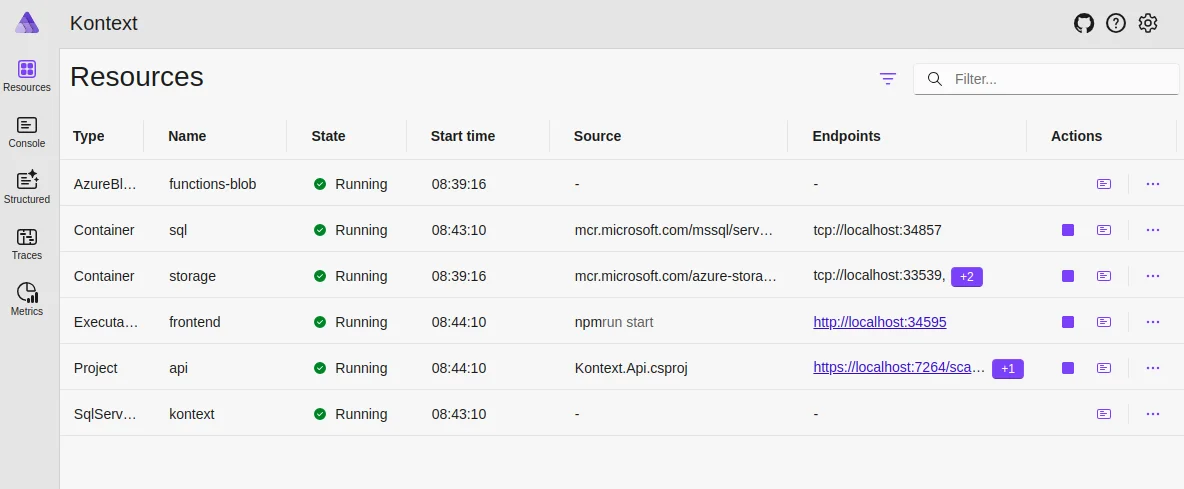Expand the +1 endpoints badge for api
This screenshot has height=489, width=1184.
pos(1007,369)
